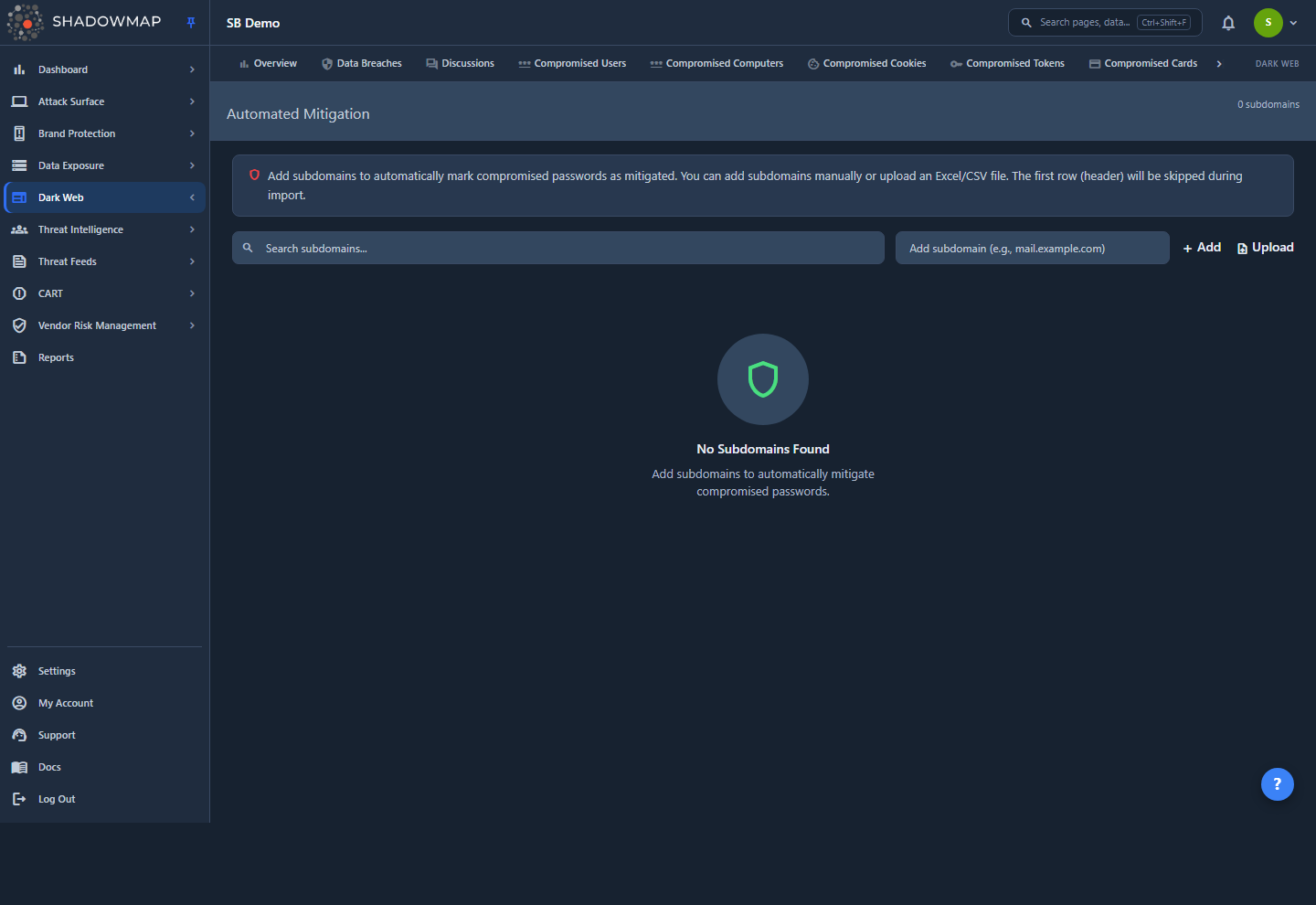Click the CART circle icon
Viewport: 1316px width, 905px height.
pos(19,293)
